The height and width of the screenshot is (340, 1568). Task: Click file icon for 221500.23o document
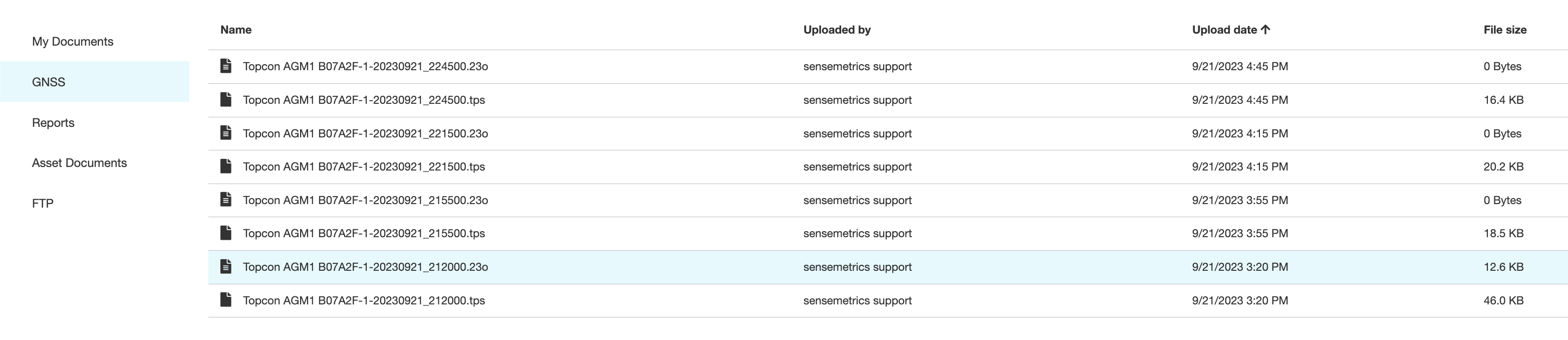coord(226,133)
